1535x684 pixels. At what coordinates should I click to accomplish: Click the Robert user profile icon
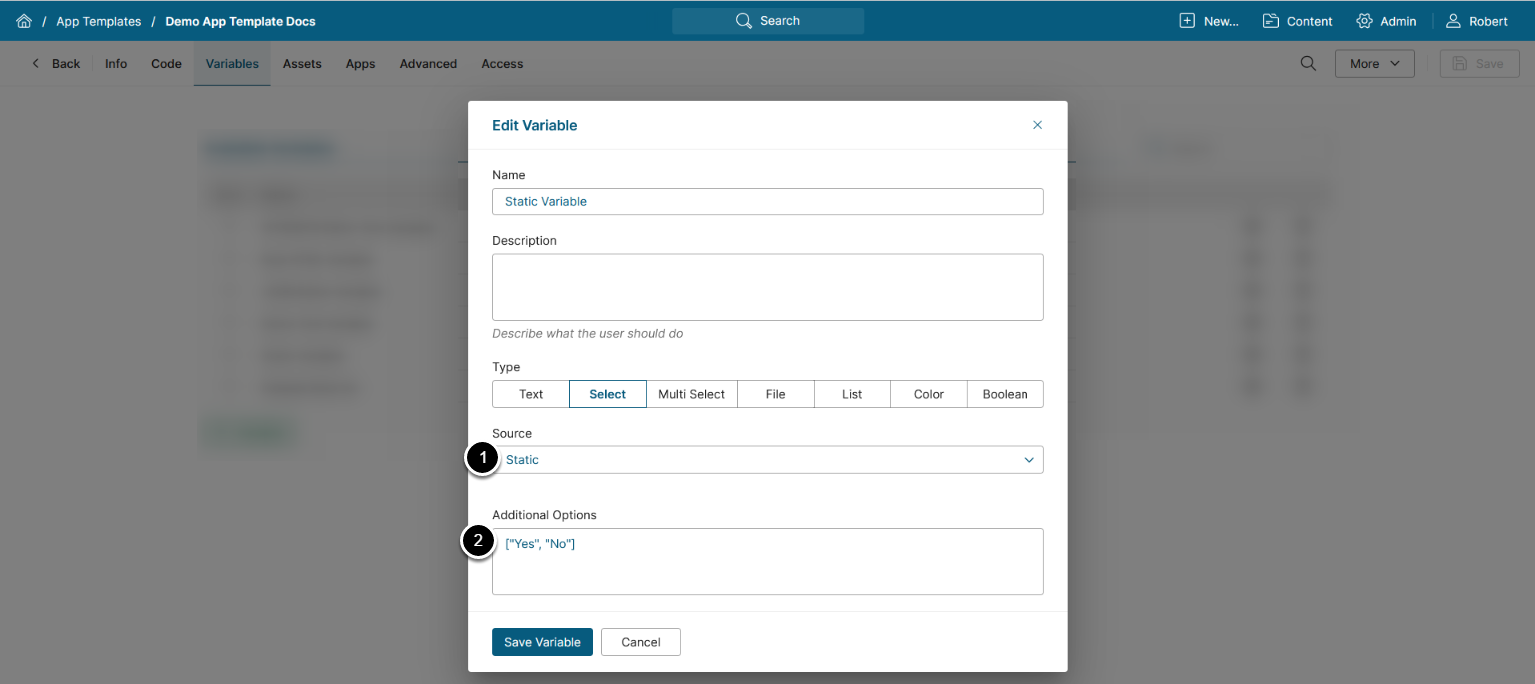click(1453, 21)
